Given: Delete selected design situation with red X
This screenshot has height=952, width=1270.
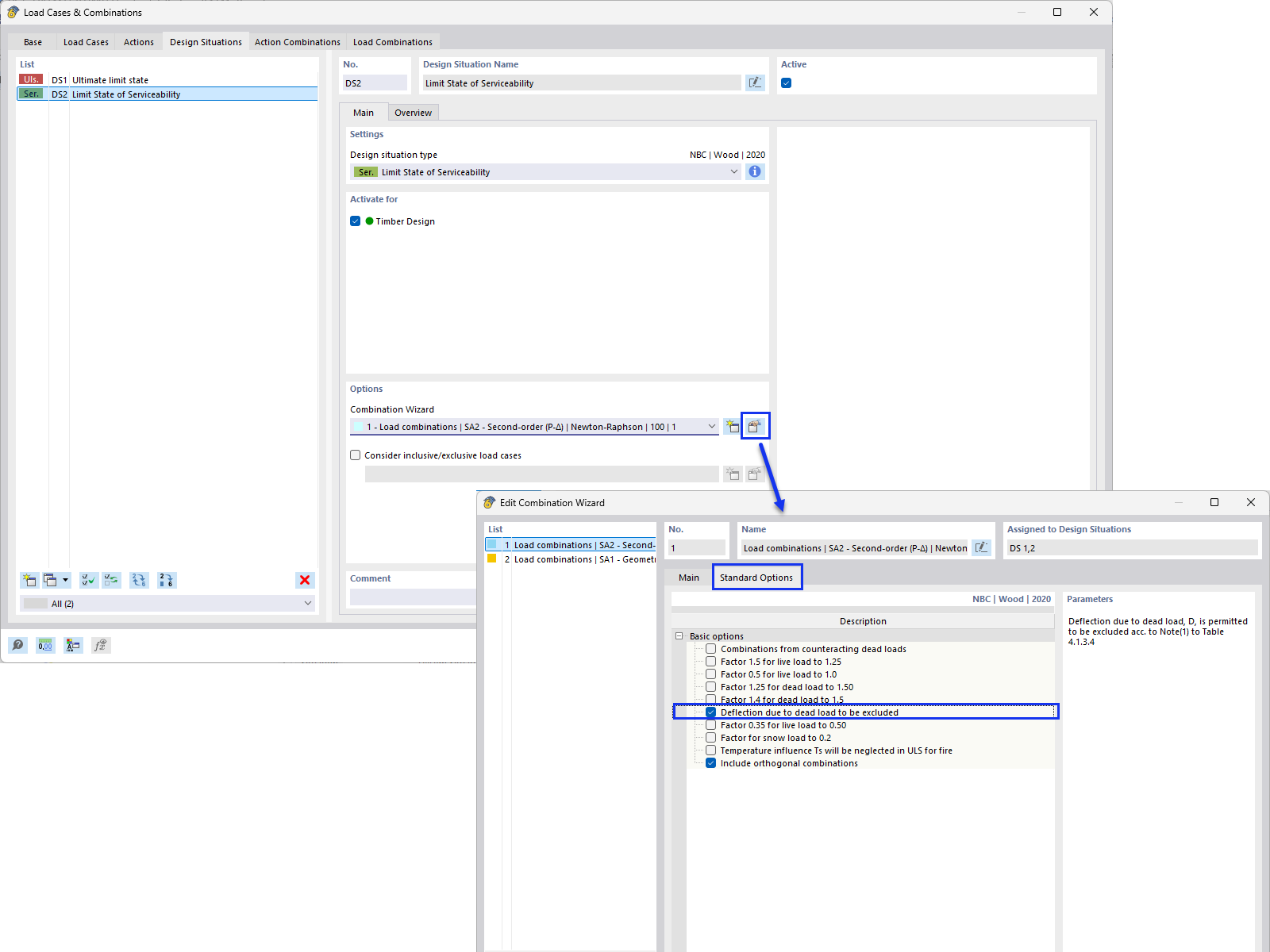Looking at the screenshot, I should tap(305, 580).
